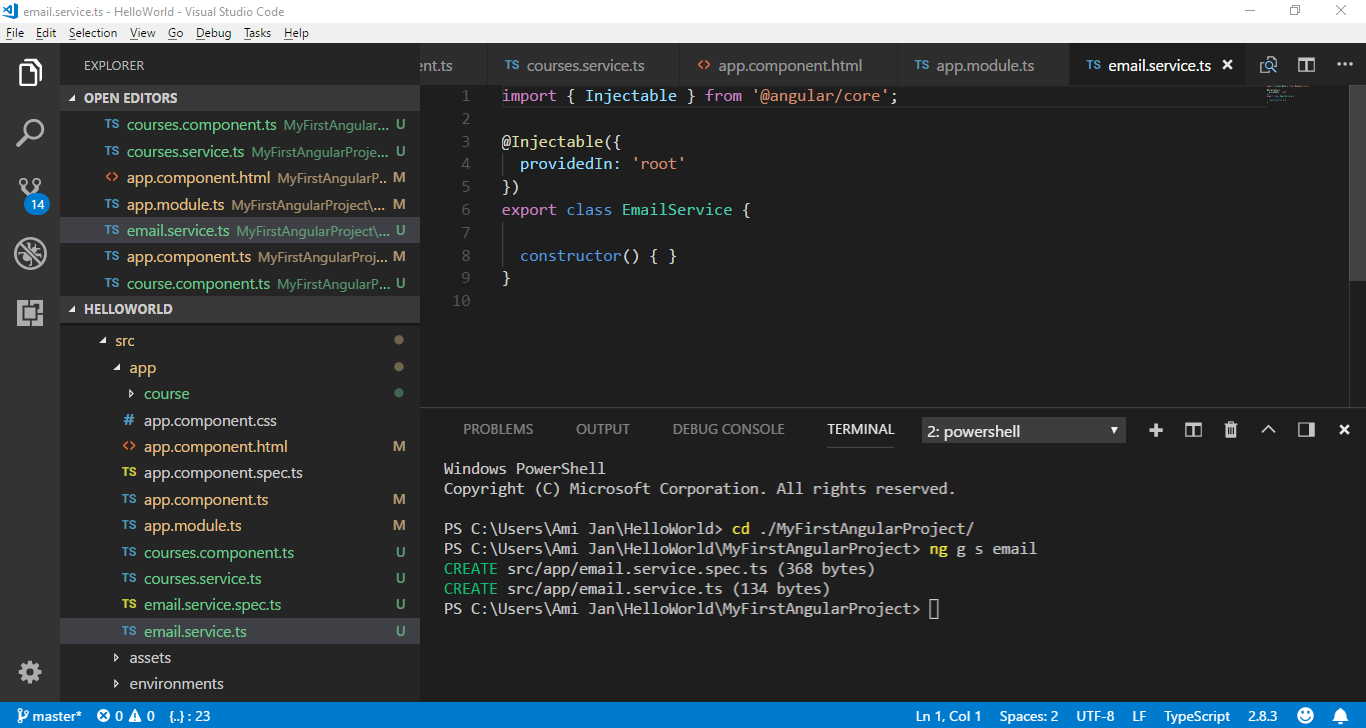This screenshot has height=728, width=1366.
Task: Close the email.service.ts editor tab
Action: pos(1228,65)
